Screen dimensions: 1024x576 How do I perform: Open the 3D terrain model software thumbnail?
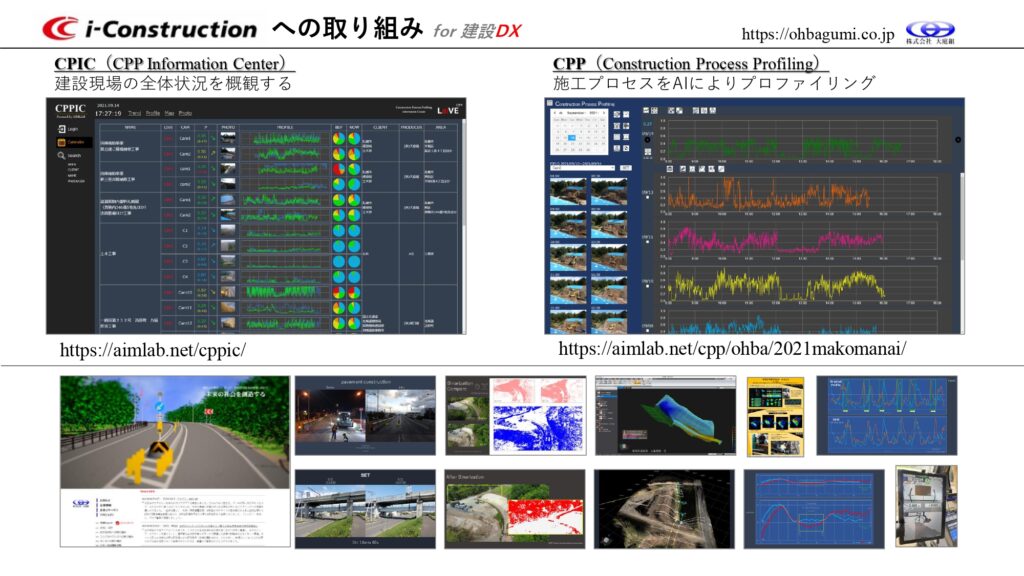(x=665, y=415)
